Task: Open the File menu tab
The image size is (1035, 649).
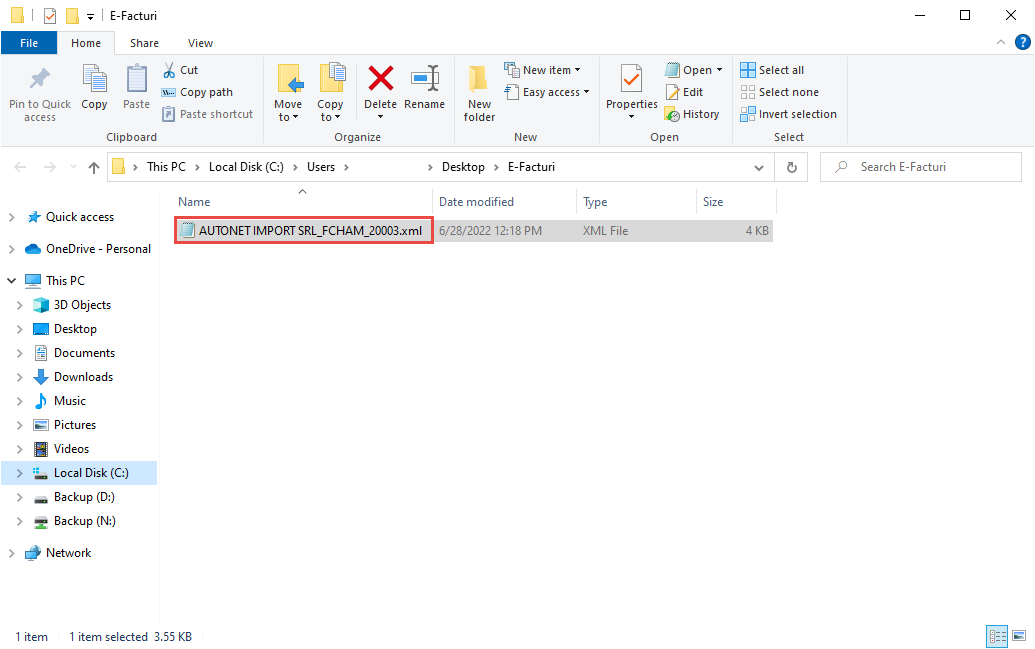Action: pyautogui.click(x=29, y=43)
